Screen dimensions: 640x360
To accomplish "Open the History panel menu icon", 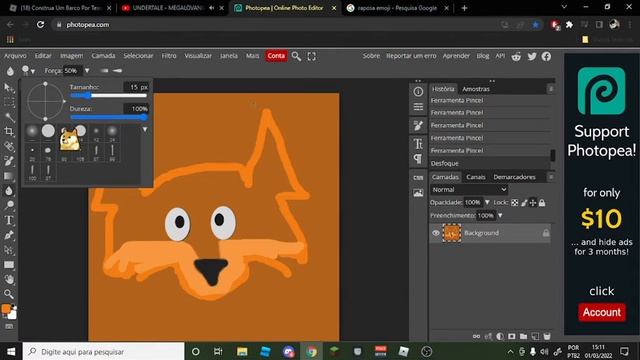I will pos(550,89).
